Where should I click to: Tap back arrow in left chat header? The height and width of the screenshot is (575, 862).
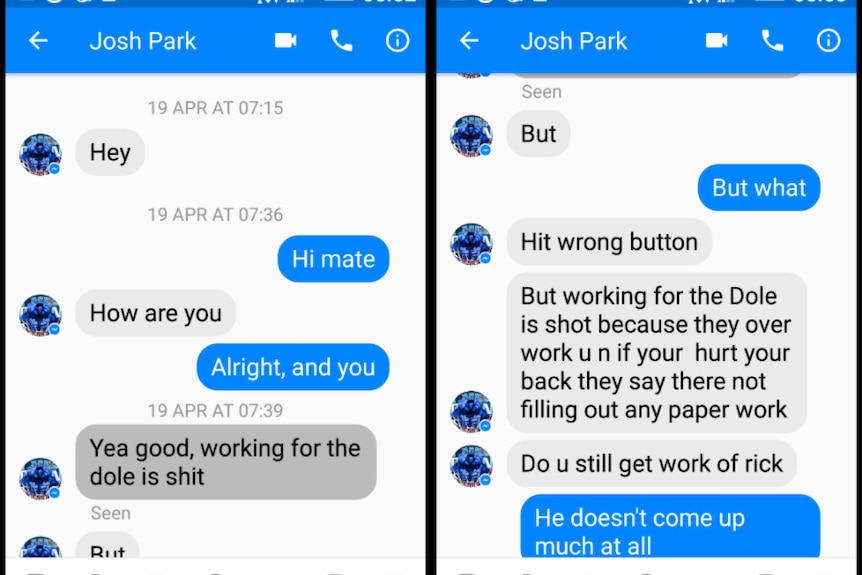pos(38,41)
